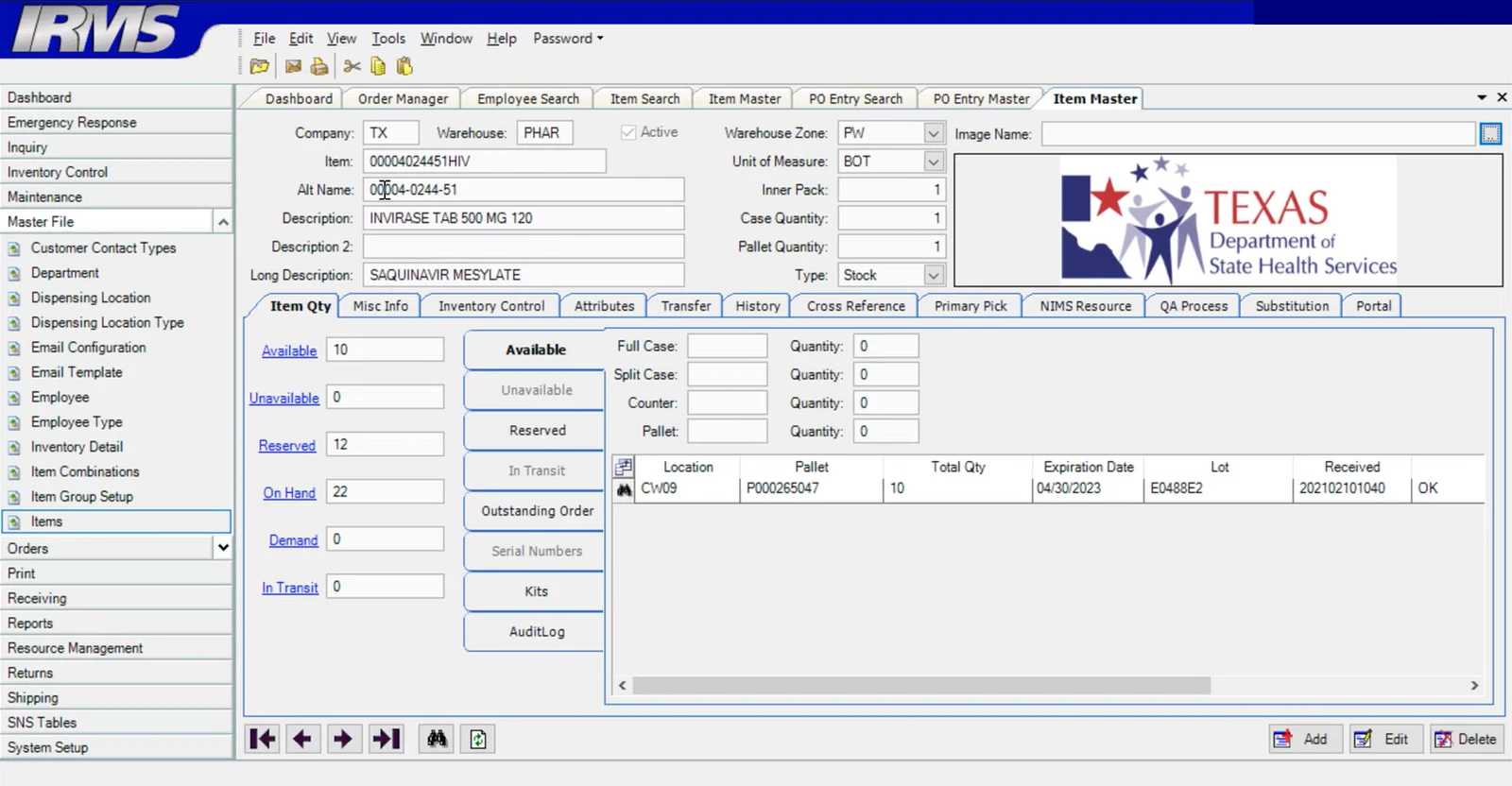Switch to the Inventory Control tab
This screenshot has height=786, width=1512.
pos(491,306)
